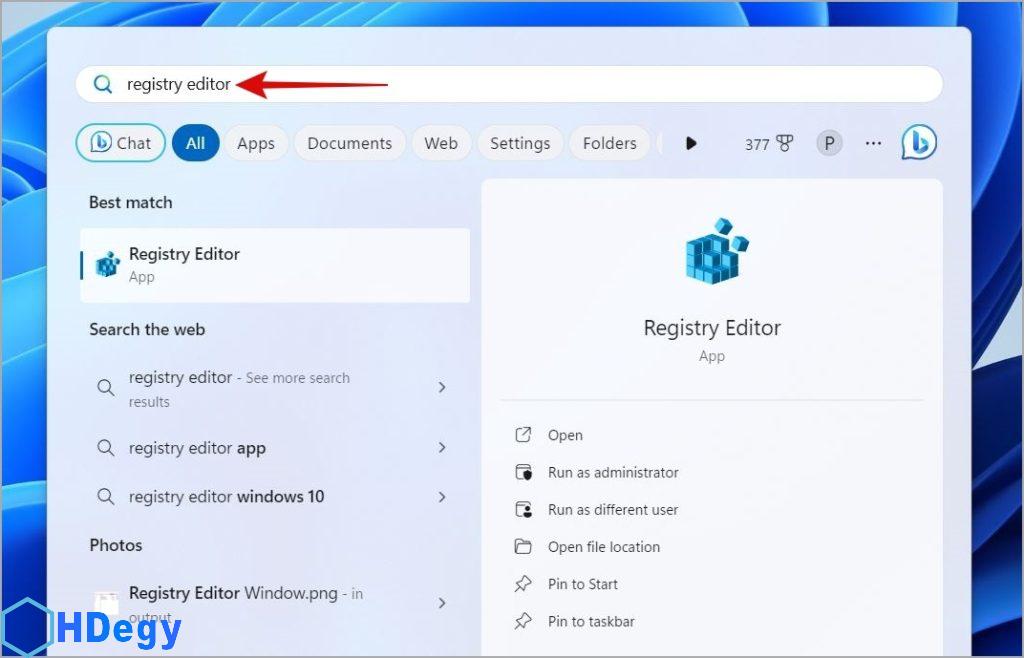1024x658 pixels.
Task: Pin Registry Editor to taskbar
Action: (590, 621)
